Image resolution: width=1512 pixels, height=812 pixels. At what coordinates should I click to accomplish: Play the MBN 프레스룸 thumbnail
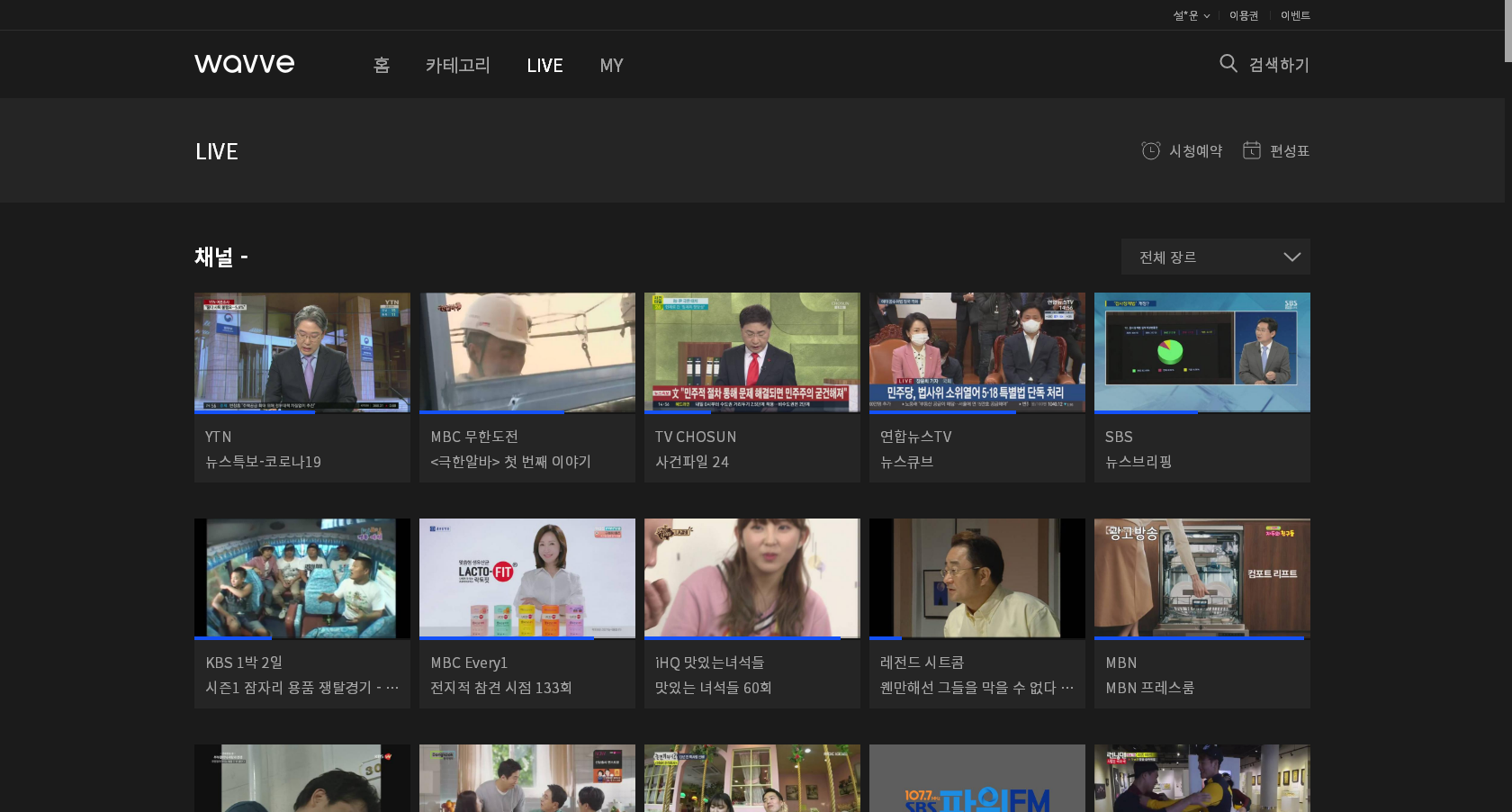click(1202, 578)
